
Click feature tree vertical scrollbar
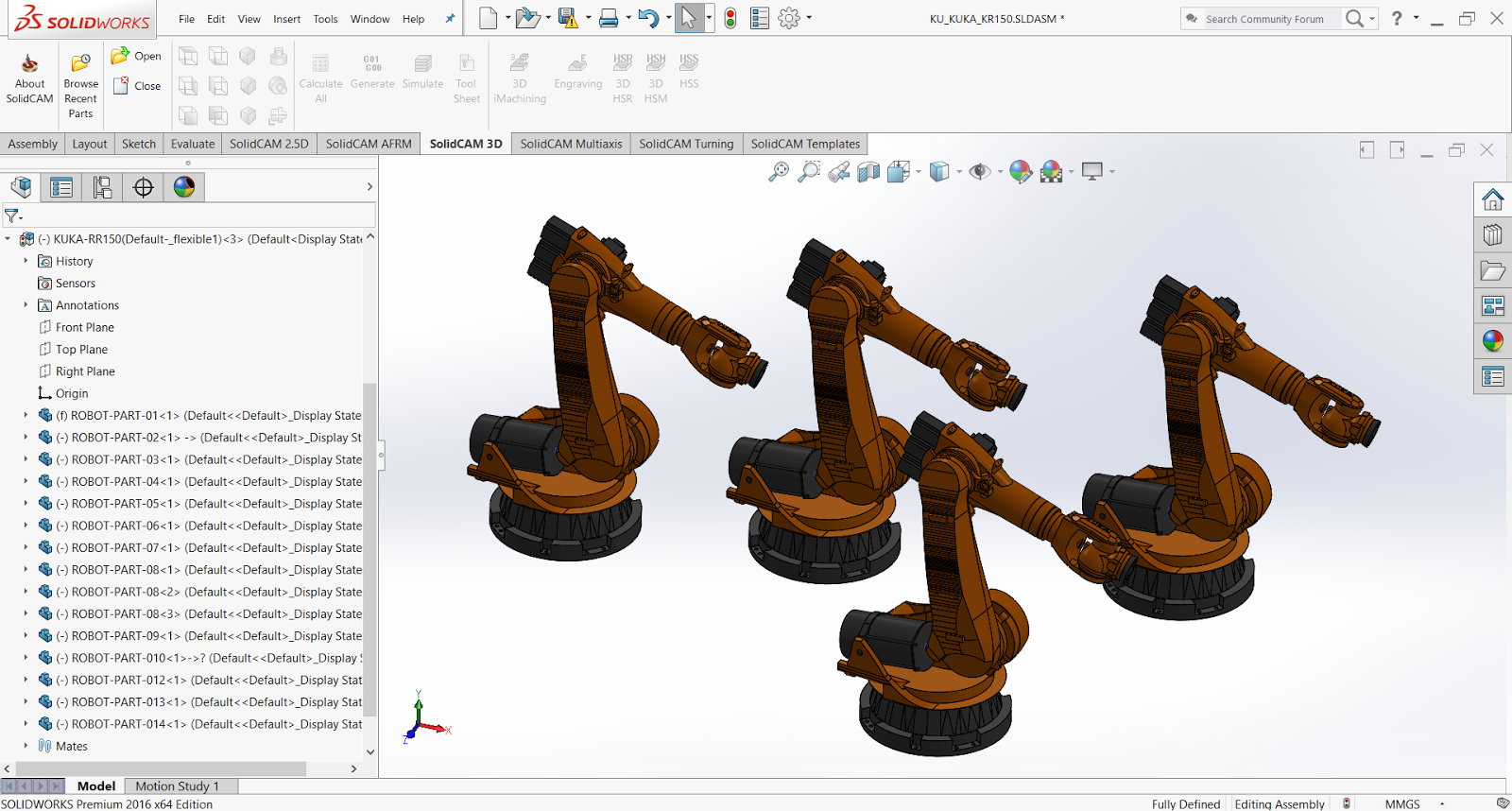[370, 548]
